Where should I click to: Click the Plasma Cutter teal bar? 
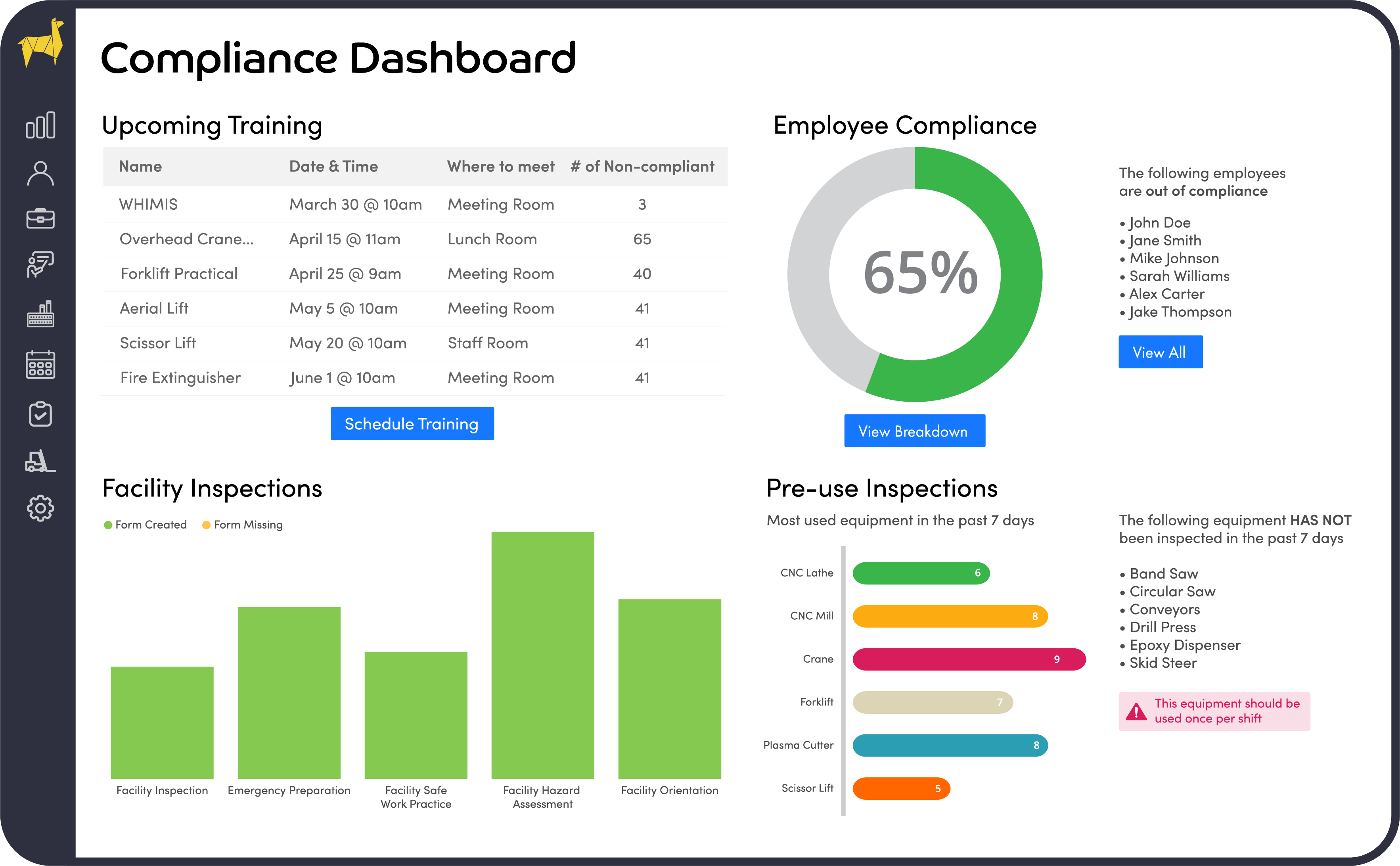point(950,745)
